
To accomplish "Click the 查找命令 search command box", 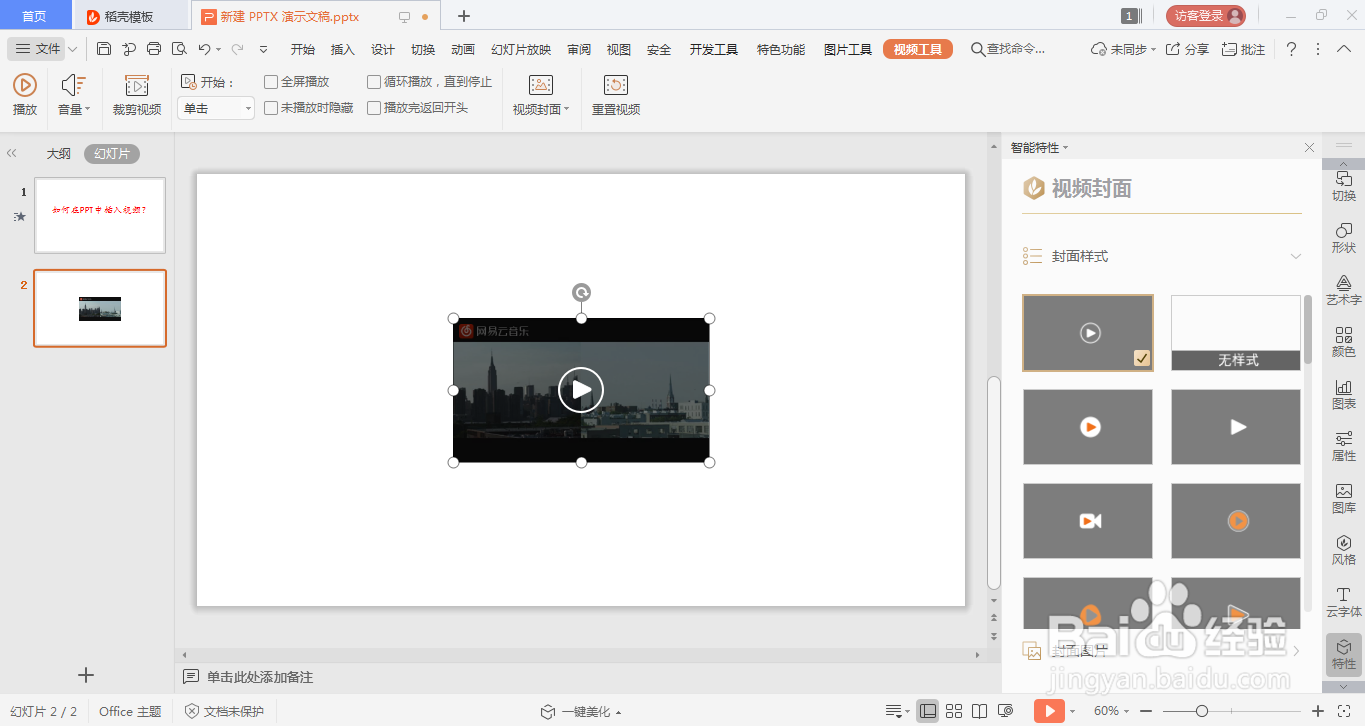I will 1008,49.
